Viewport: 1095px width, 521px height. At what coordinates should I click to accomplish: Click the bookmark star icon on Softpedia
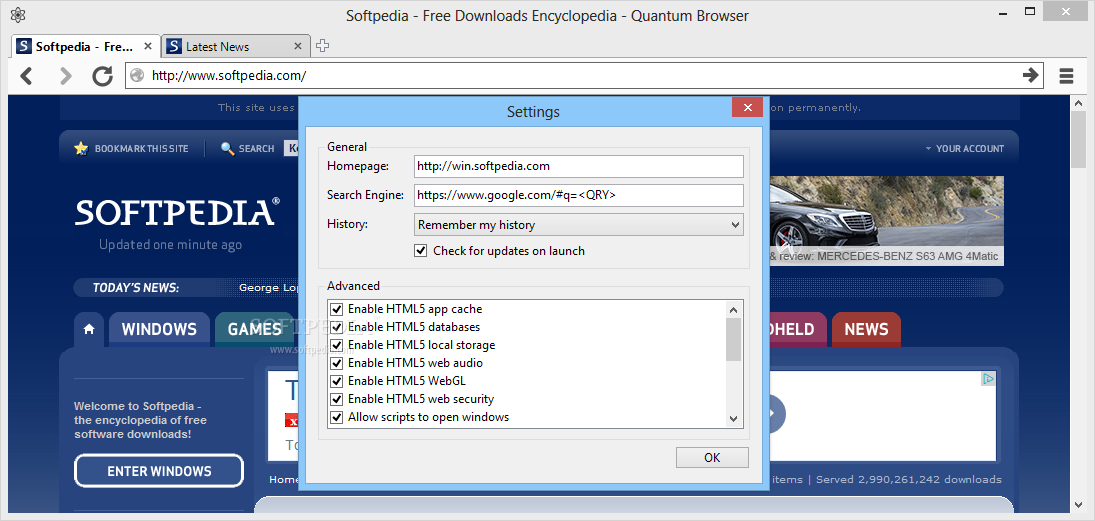(x=82, y=148)
